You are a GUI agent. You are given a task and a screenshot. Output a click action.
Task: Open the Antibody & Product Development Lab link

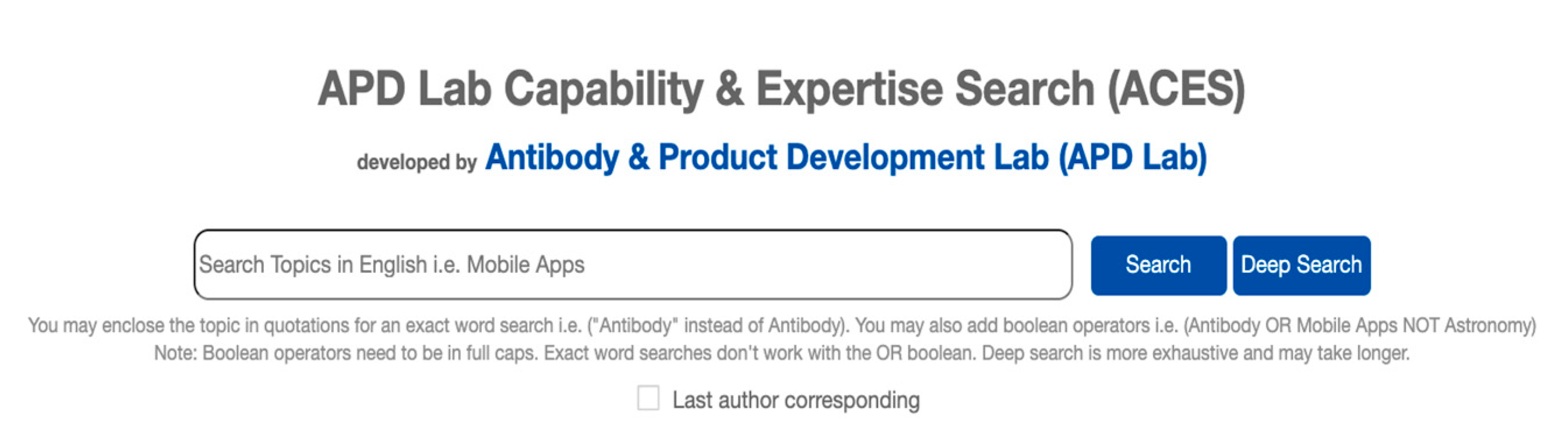click(845, 157)
